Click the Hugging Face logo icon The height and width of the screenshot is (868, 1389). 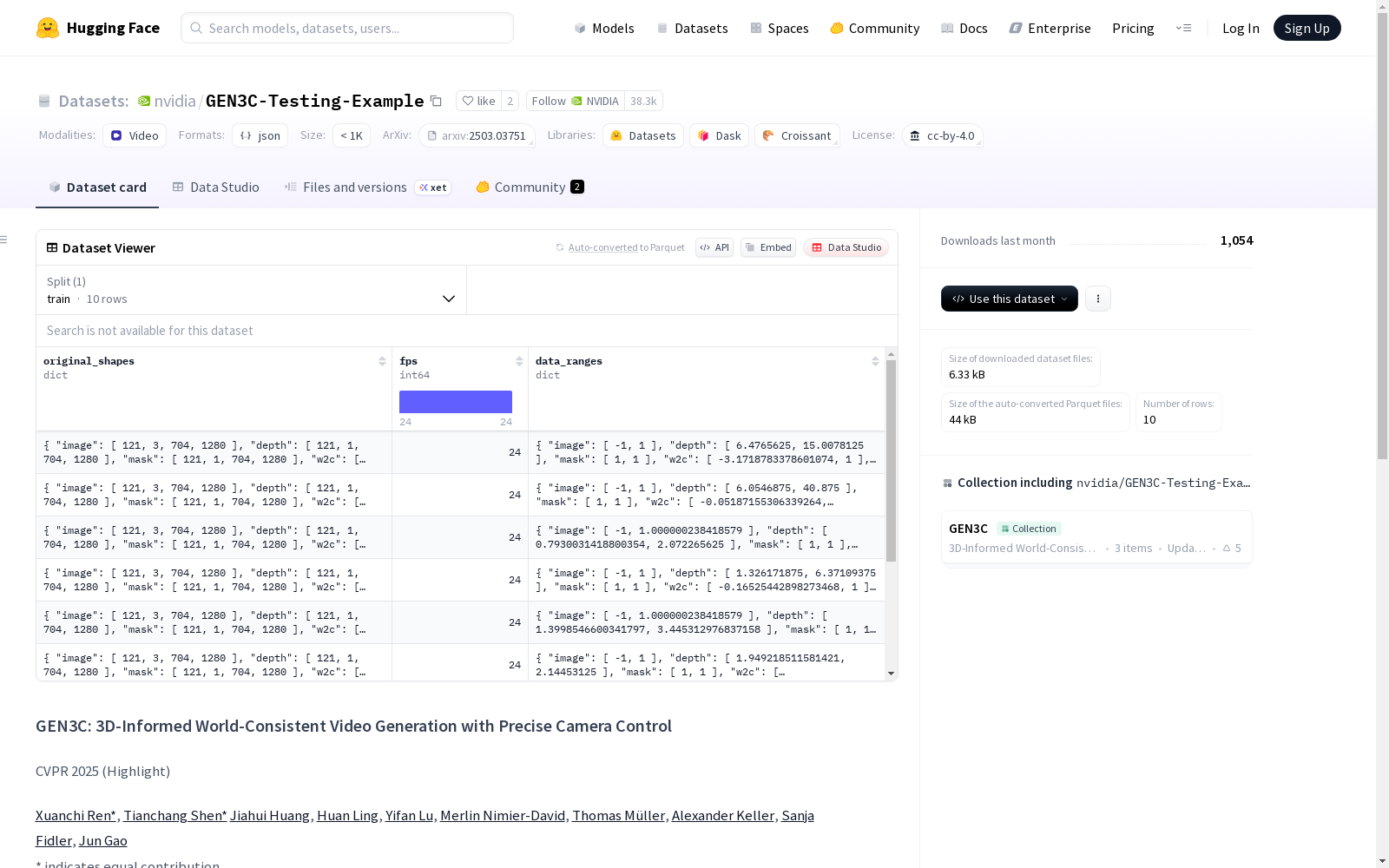click(48, 28)
